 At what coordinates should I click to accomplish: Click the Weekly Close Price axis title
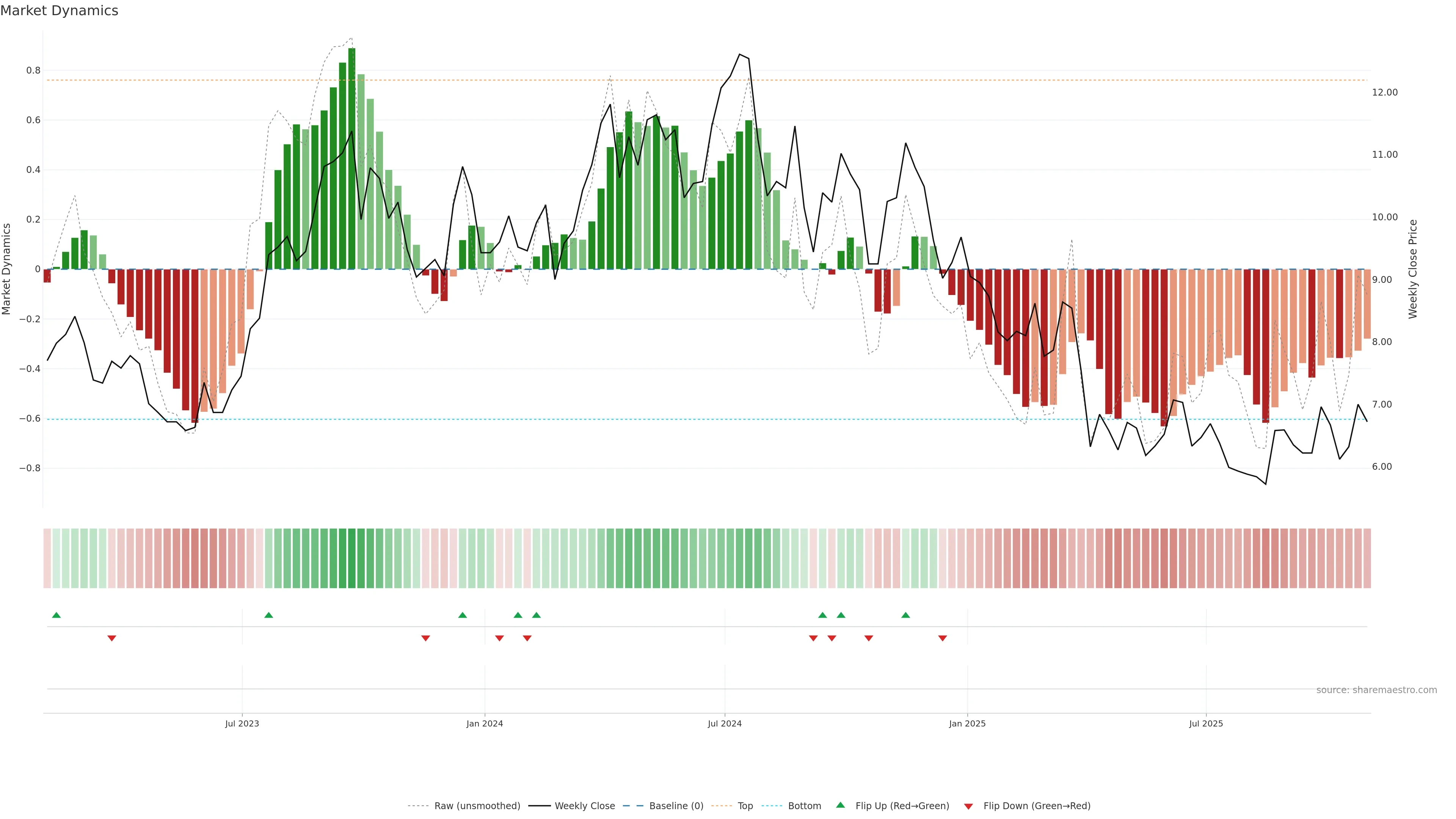coord(1413,269)
